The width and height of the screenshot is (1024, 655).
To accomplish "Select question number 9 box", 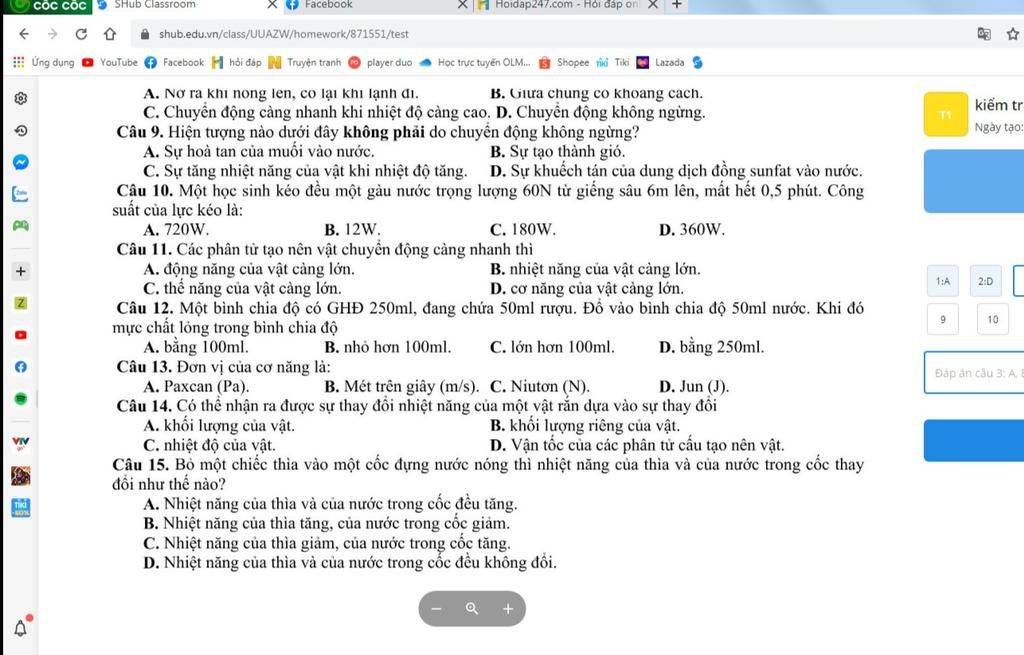I will 942,319.
